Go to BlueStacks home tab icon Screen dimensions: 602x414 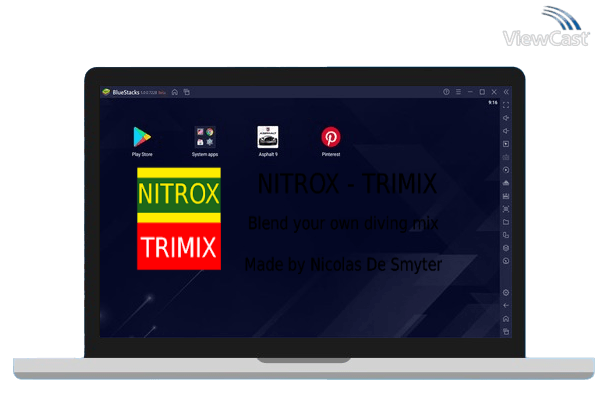[175, 92]
